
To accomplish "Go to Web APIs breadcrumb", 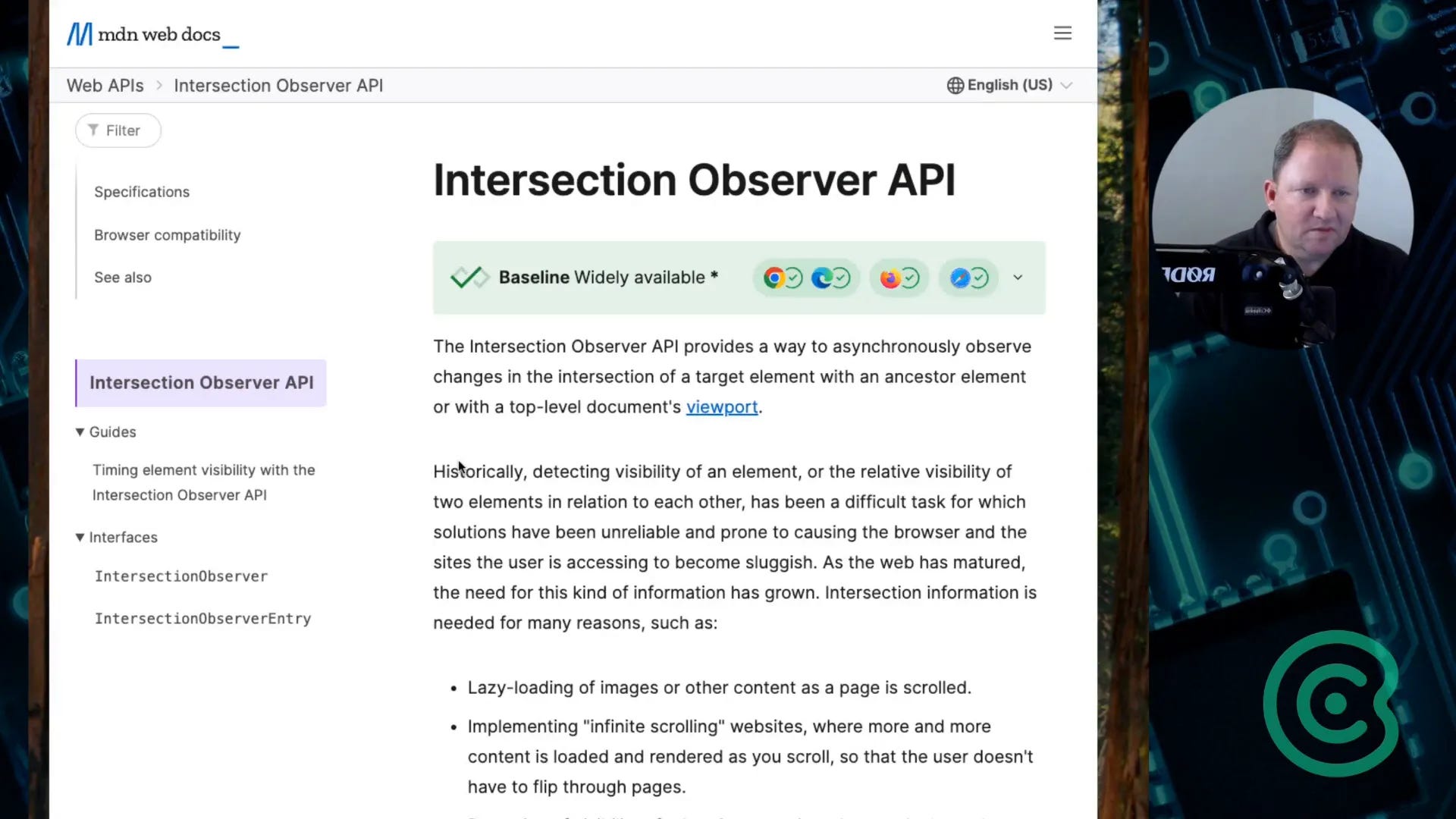I will coord(105,86).
